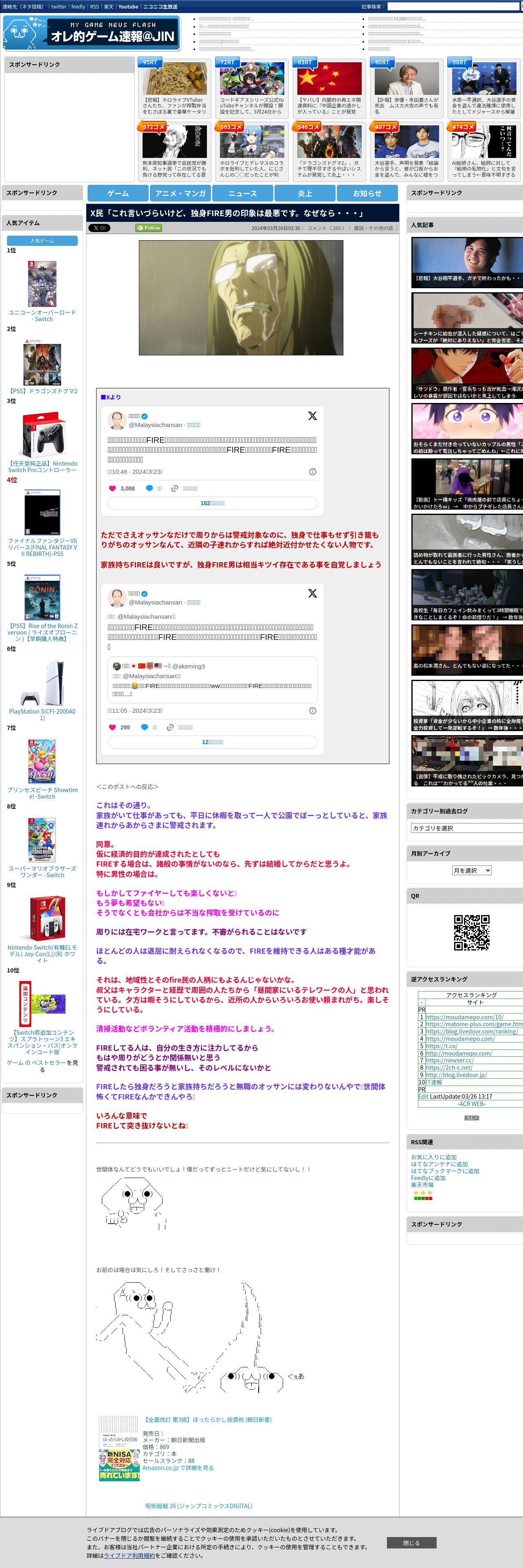Open はてなブックマークに追加 link

pyautogui.click(x=445, y=1171)
